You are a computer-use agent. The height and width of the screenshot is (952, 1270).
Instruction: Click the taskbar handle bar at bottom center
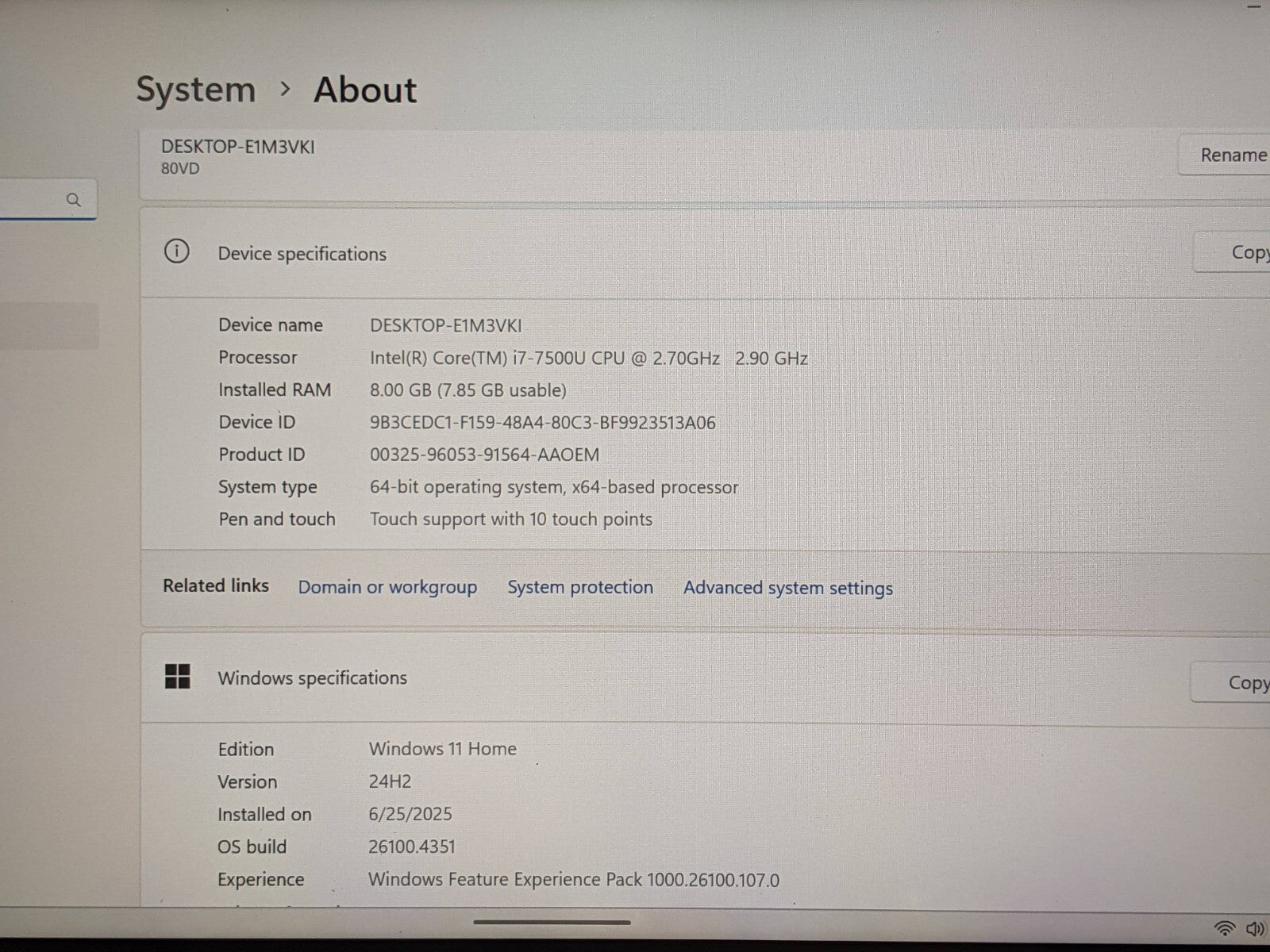(552, 923)
